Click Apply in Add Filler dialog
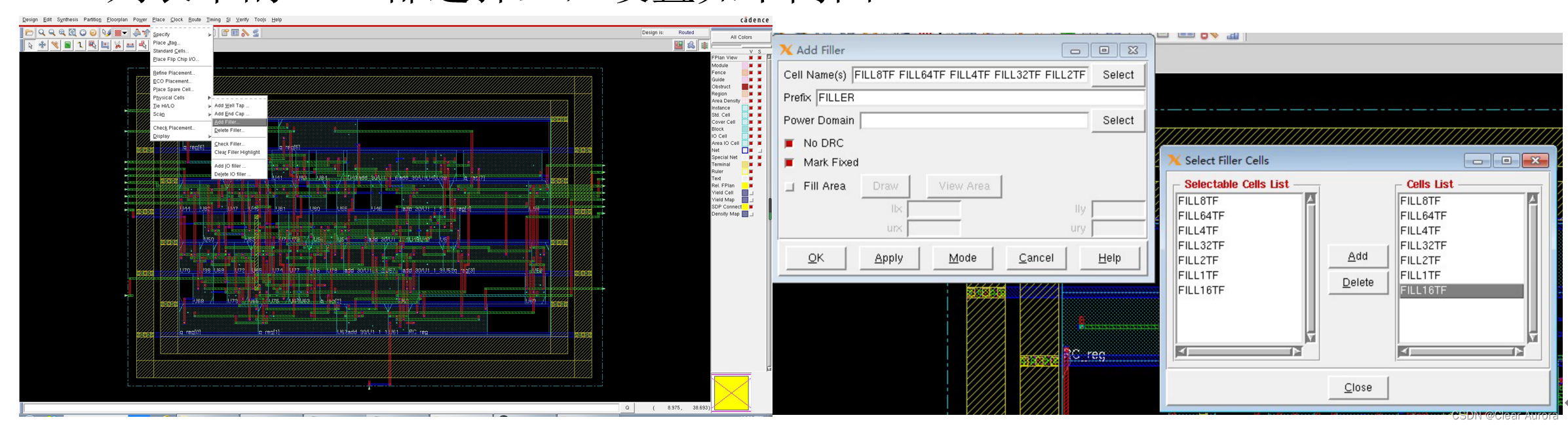This screenshot has height=426, width=1568. click(889, 258)
